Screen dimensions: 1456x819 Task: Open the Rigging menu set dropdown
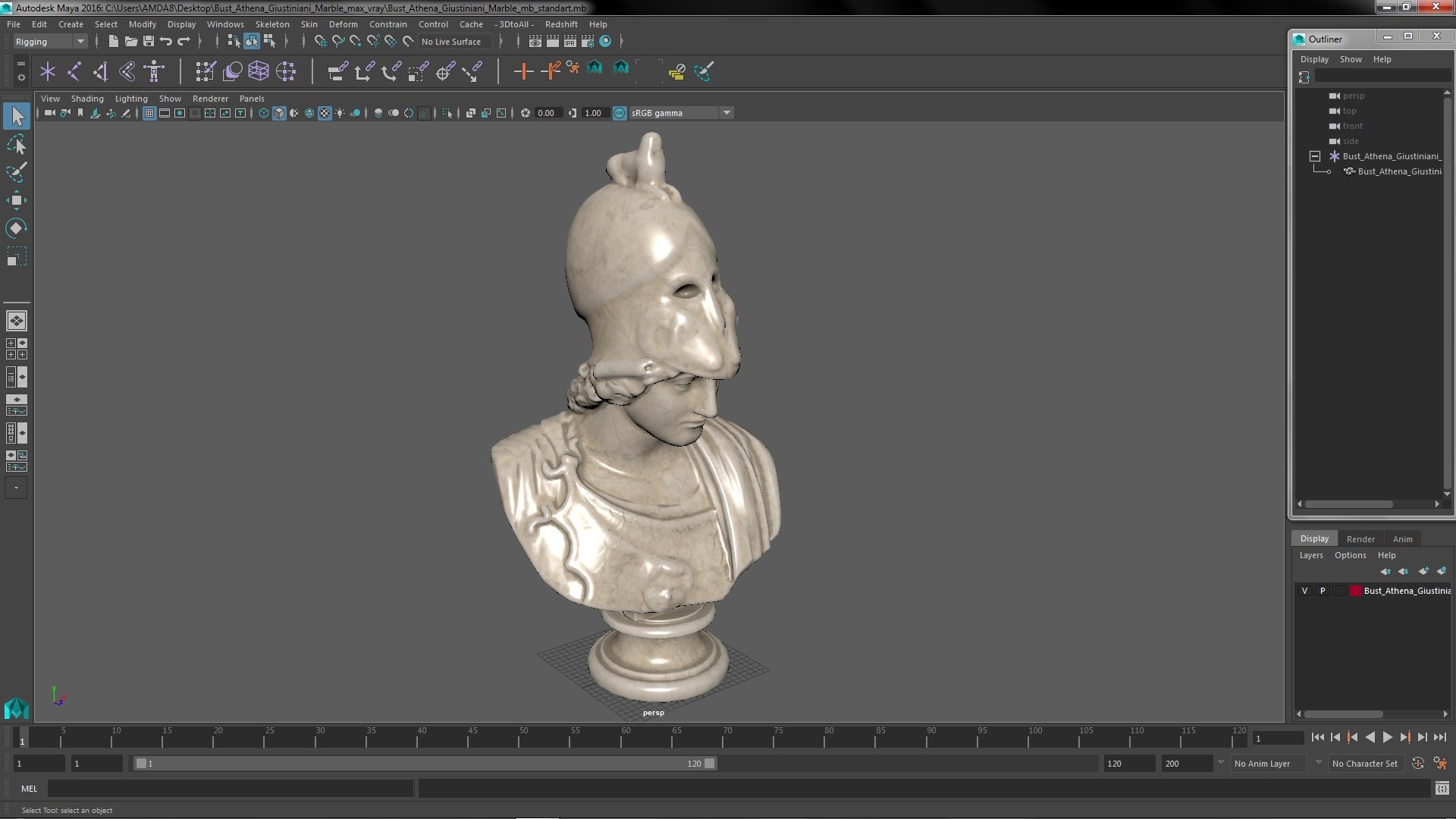(x=50, y=42)
